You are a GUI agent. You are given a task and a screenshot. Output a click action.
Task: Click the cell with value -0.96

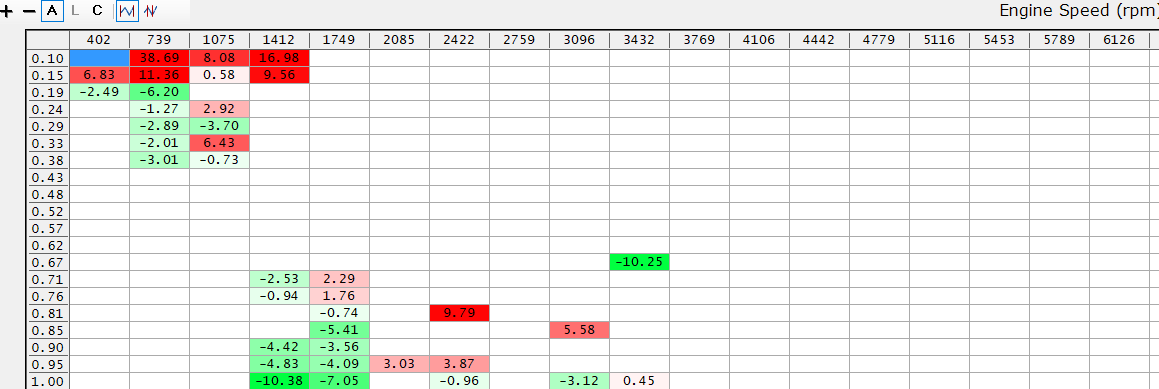[459, 382]
